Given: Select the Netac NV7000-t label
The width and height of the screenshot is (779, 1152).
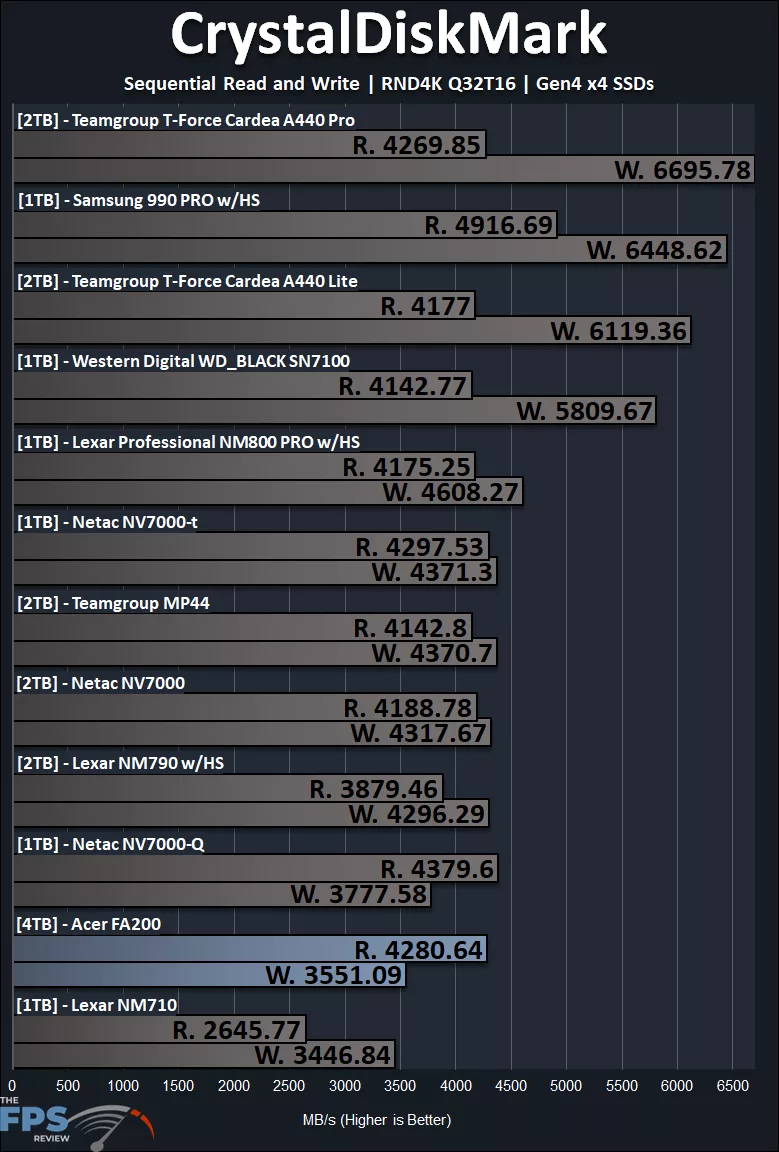Looking at the screenshot, I should (107, 522).
